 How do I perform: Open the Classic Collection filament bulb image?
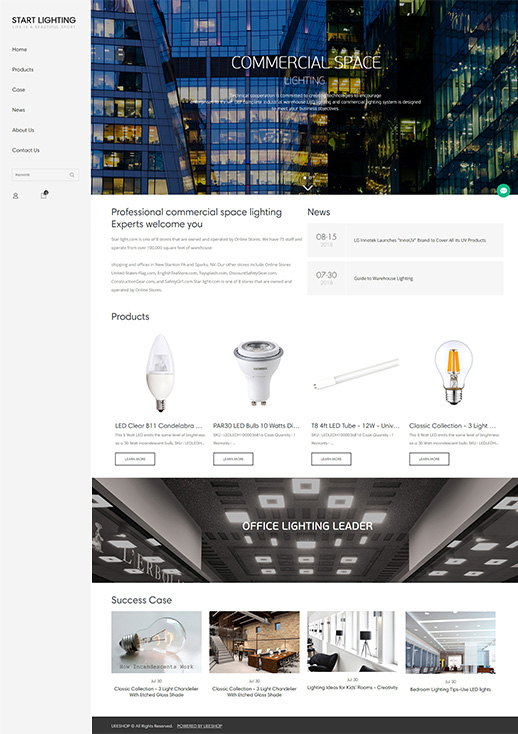coord(453,373)
